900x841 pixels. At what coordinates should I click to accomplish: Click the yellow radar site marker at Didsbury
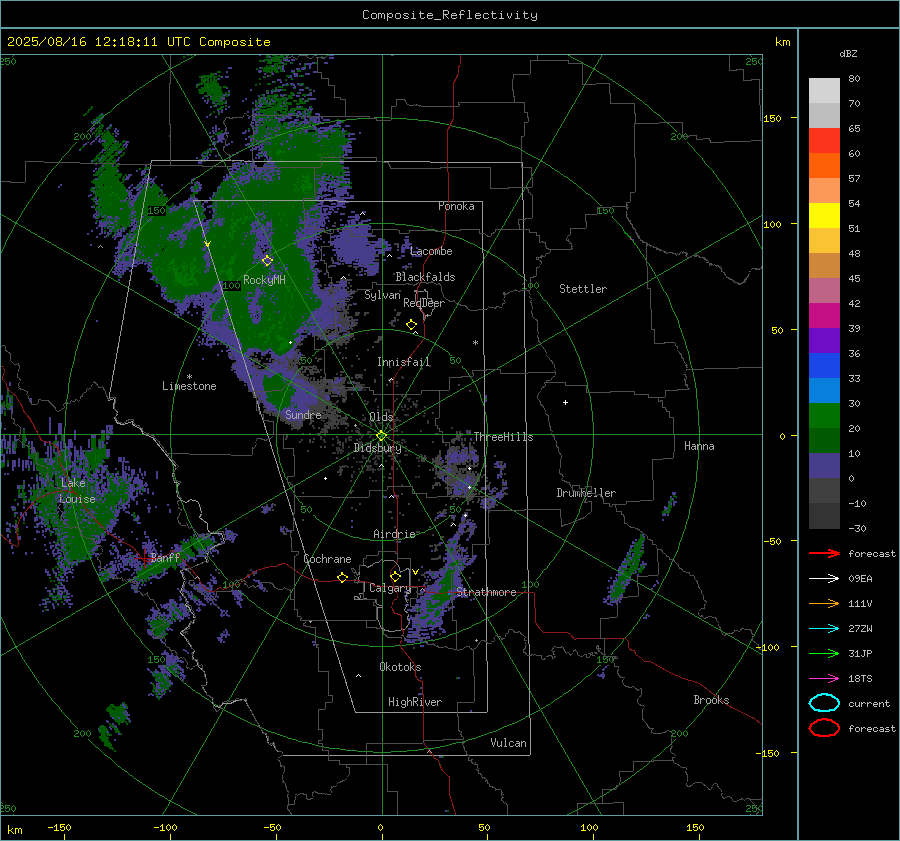pyautogui.click(x=381, y=436)
